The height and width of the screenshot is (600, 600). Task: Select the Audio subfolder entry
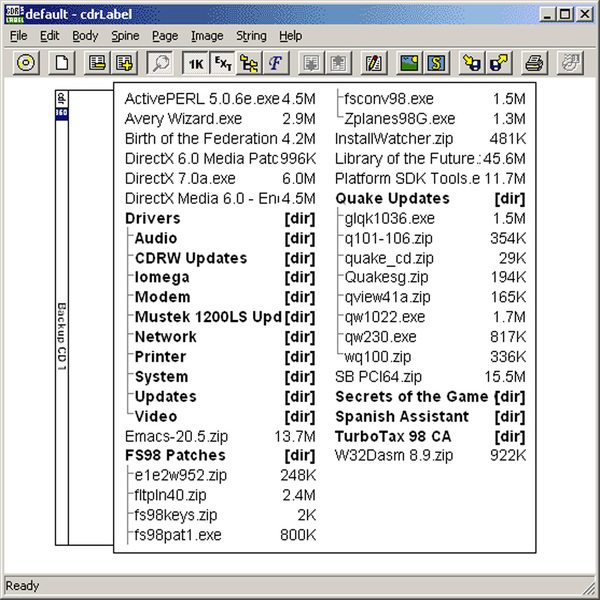pyautogui.click(x=225, y=238)
